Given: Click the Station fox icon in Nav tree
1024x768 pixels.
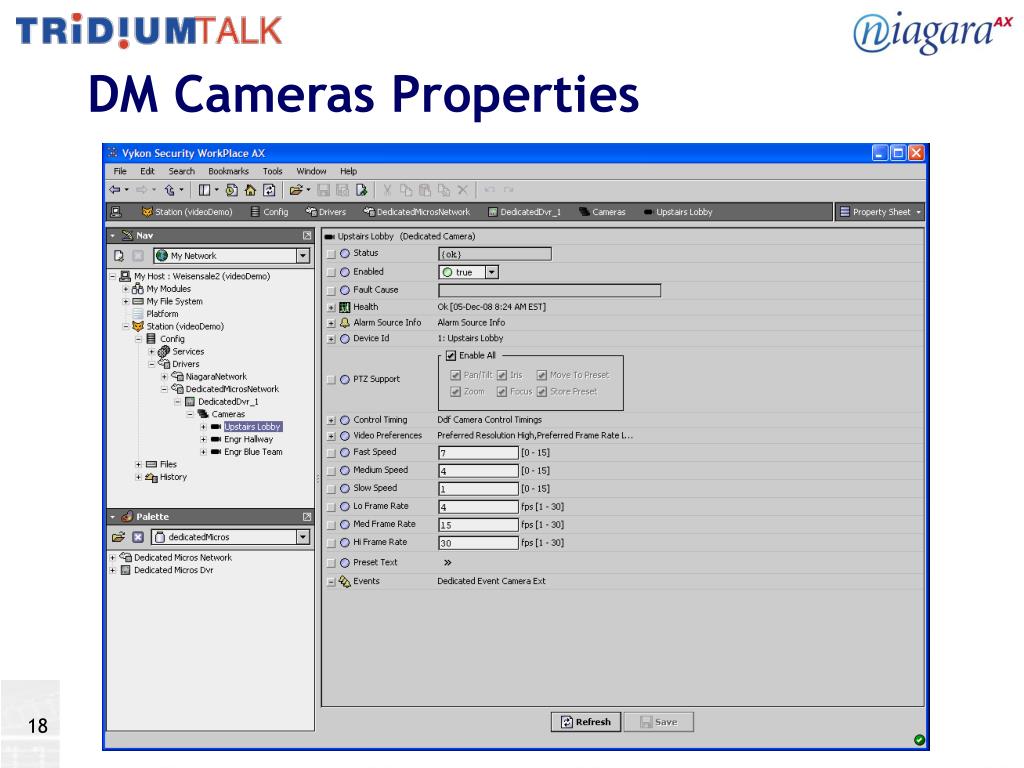Looking at the screenshot, I should (138, 326).
